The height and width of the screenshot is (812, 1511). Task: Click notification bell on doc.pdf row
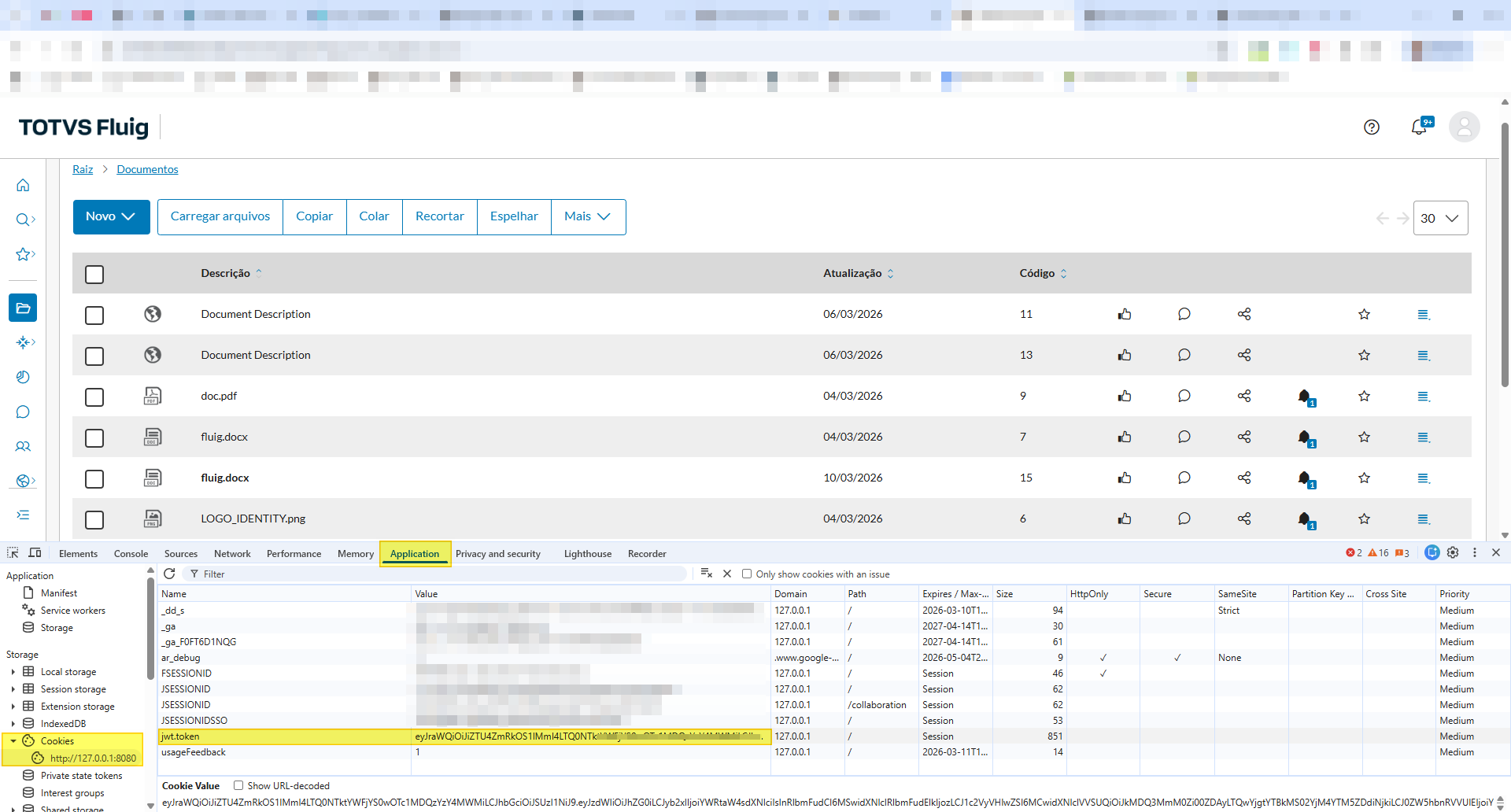click(x=1306, y=397)
